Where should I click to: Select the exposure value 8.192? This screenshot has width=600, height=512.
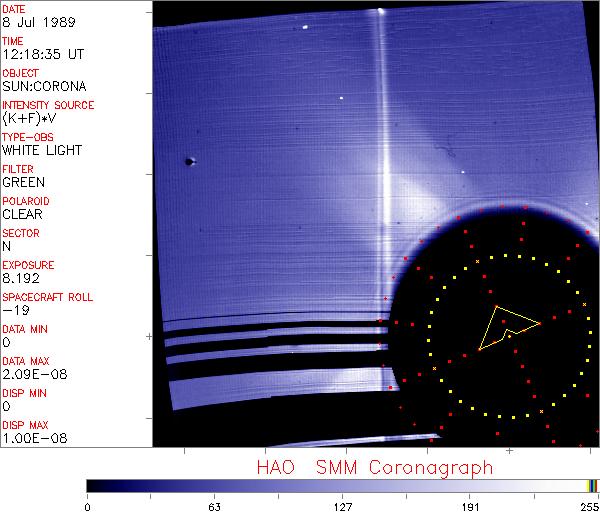(21, 278)
